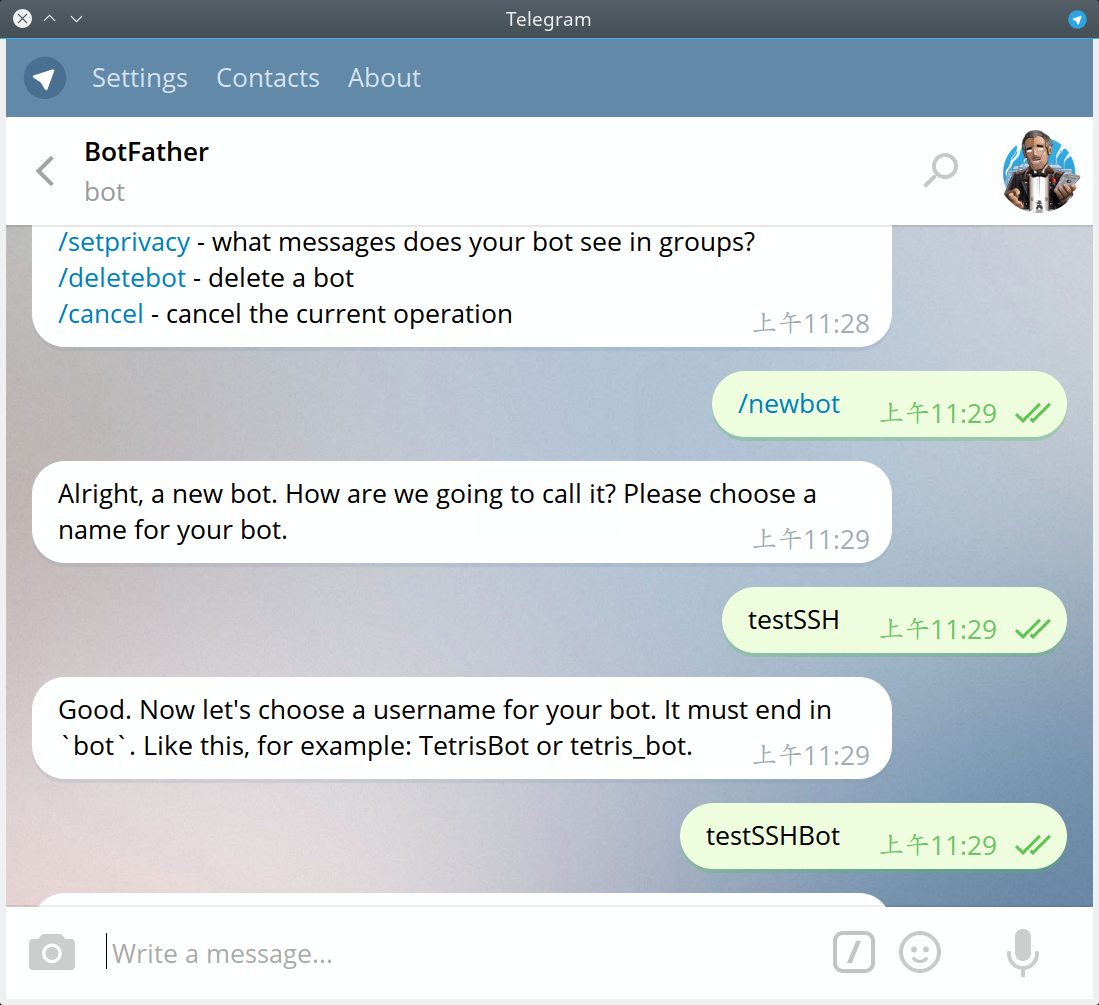The height and width of the screenshot is (1005, 1099).
Task: Start voice recording with the microphone icon
Action: tap(1023, 952)
